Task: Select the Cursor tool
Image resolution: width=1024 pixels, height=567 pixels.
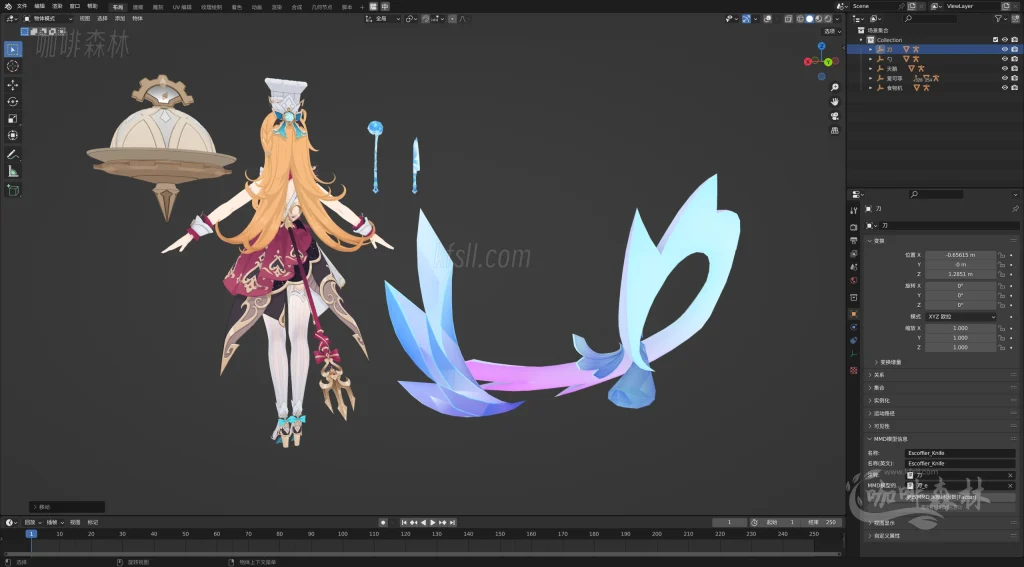Action: tap(12, 66)
